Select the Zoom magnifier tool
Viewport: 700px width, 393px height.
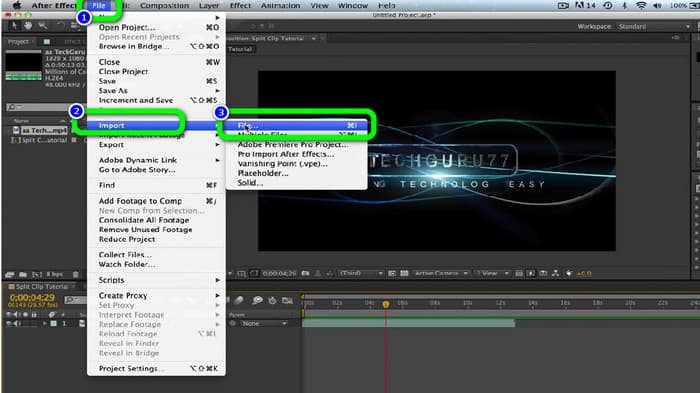click(x=42, y=26)
